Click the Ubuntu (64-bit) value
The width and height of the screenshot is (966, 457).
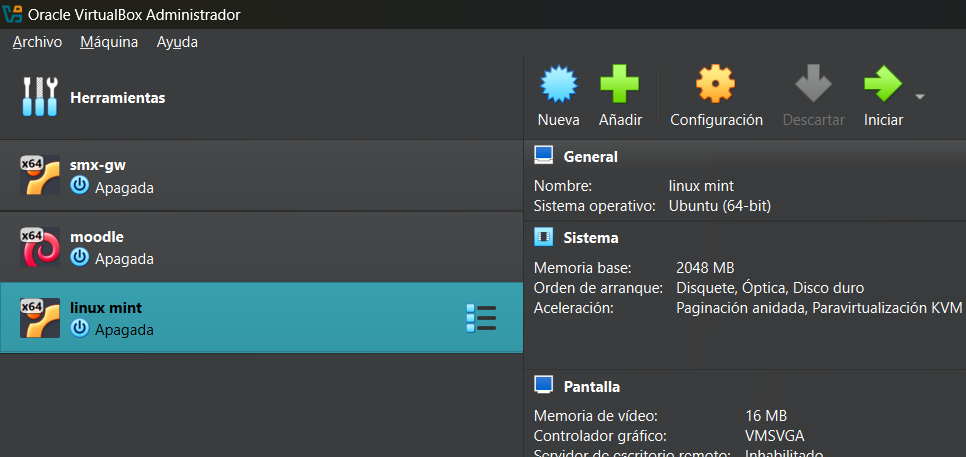[720, 206]
